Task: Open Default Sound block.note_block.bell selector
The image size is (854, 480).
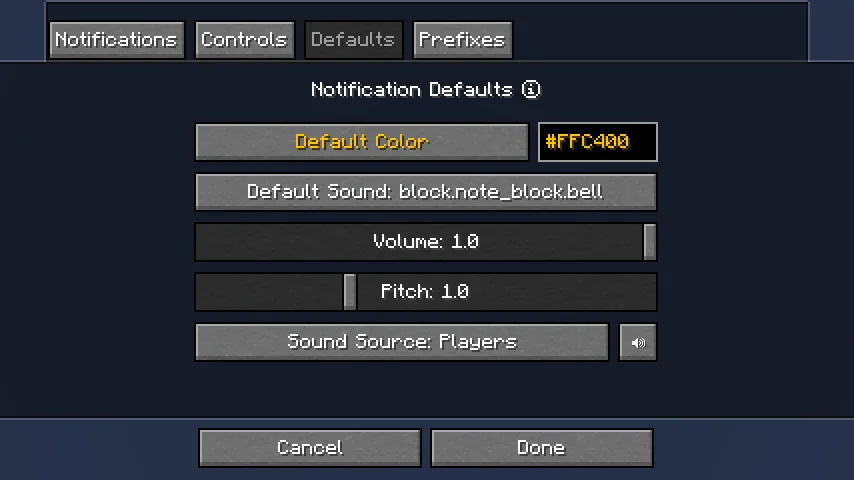Action: coord(426,192)
